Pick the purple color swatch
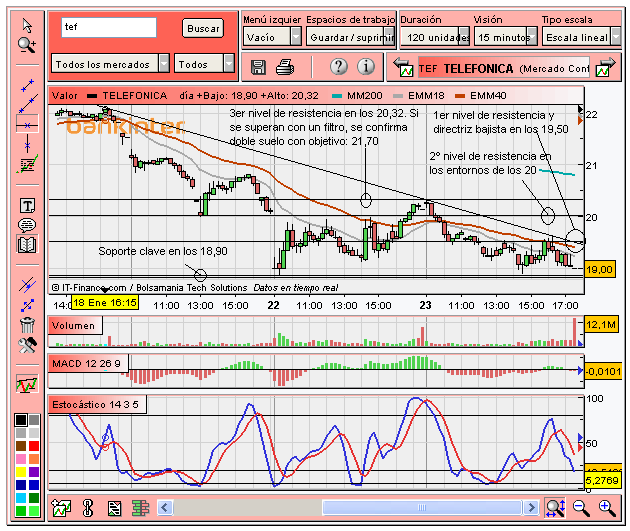This screenshot has height=531, width=630. tap(34, 472)
